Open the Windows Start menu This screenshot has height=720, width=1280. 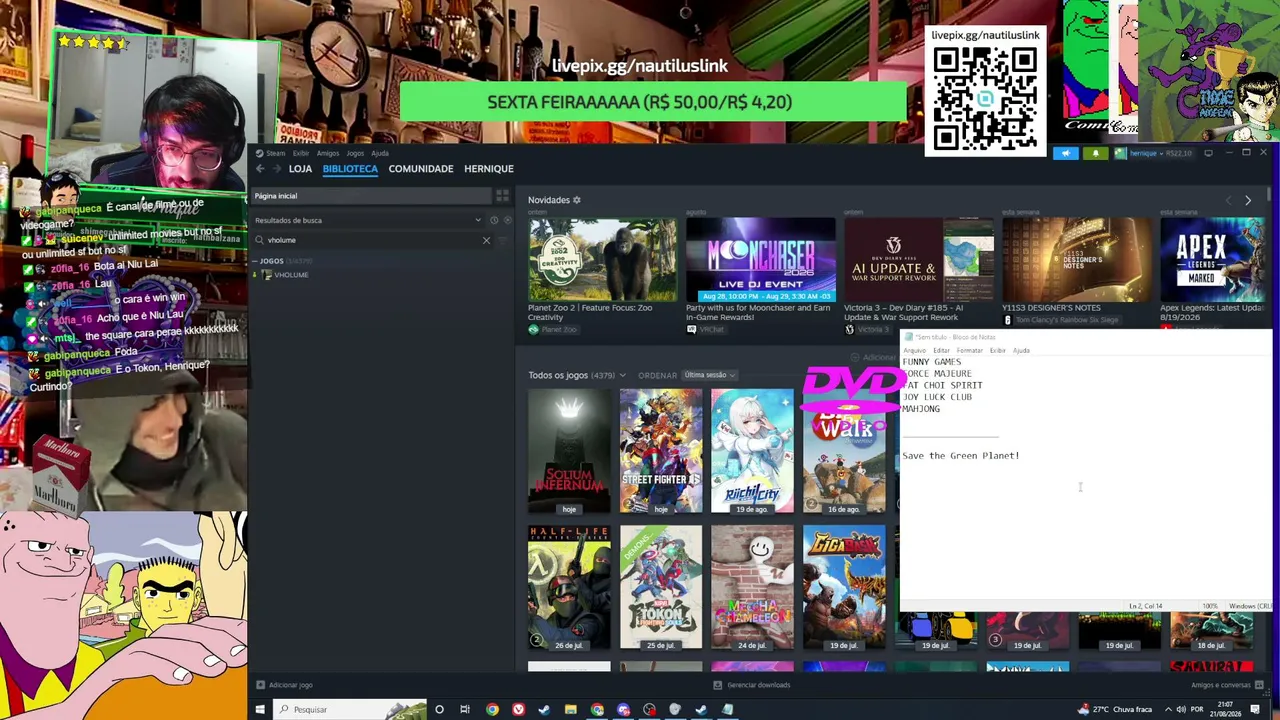point(260,710)
